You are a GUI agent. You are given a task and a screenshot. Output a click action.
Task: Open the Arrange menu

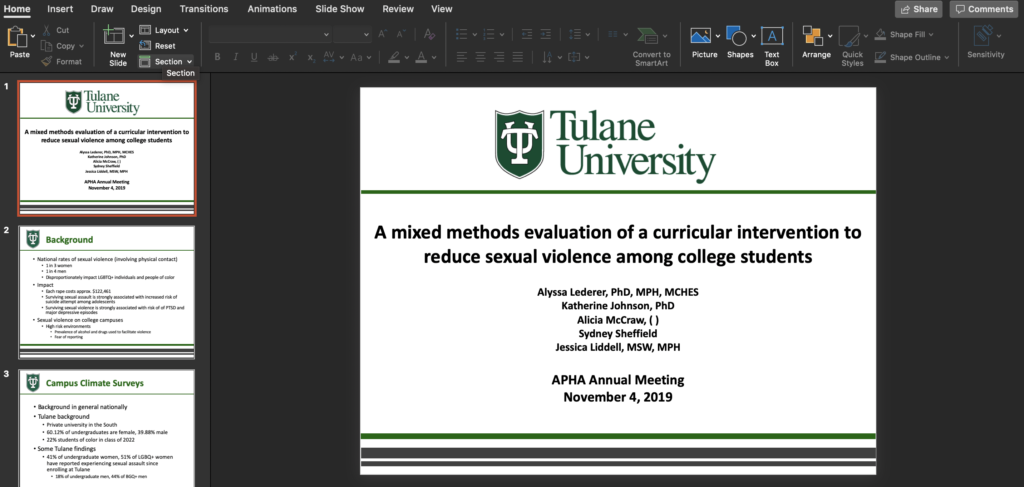[x=816, y=42]
